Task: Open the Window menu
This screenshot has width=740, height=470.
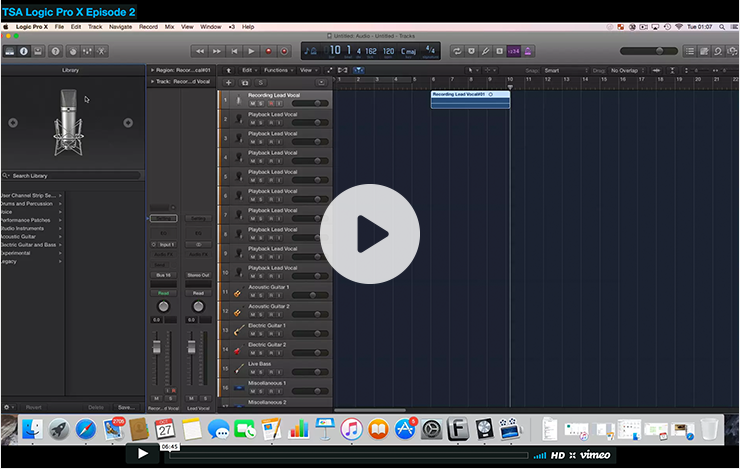Action: tap(210, 27)
